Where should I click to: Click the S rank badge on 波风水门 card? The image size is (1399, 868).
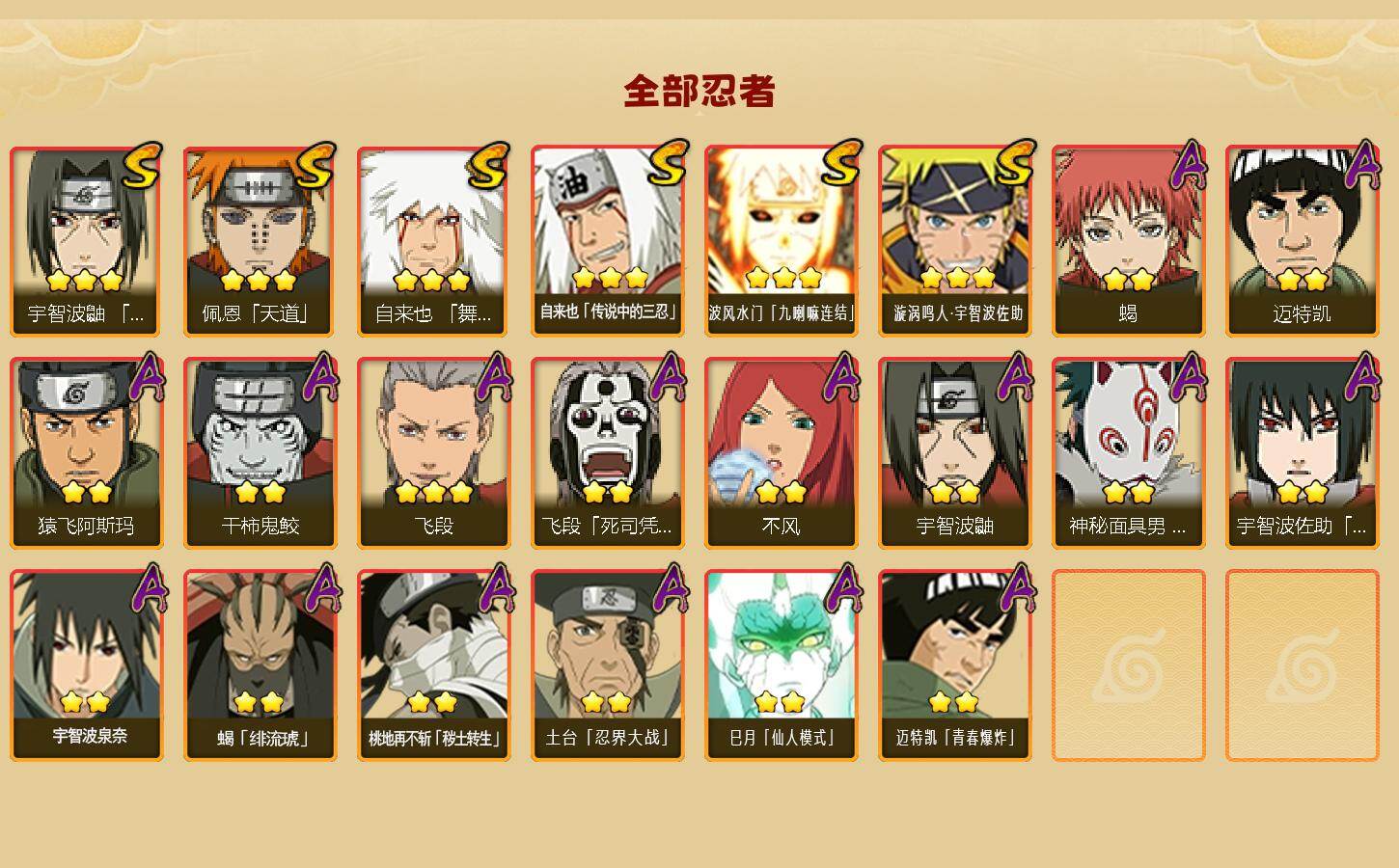(x=841, y=164)
